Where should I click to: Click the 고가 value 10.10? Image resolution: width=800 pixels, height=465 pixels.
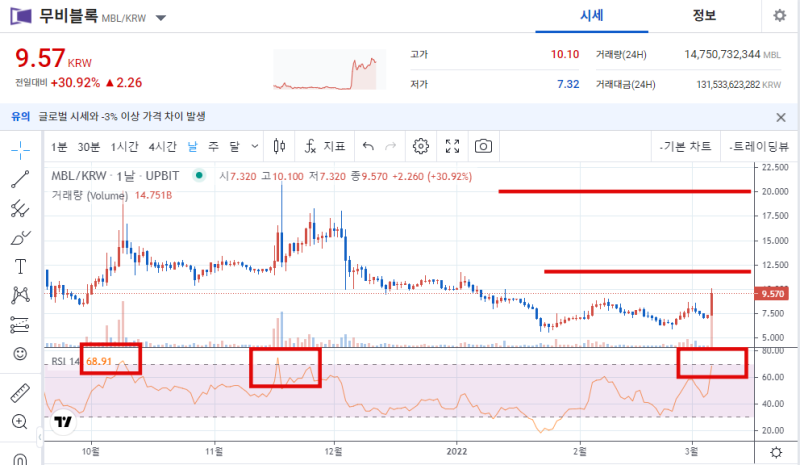point(565,54)
